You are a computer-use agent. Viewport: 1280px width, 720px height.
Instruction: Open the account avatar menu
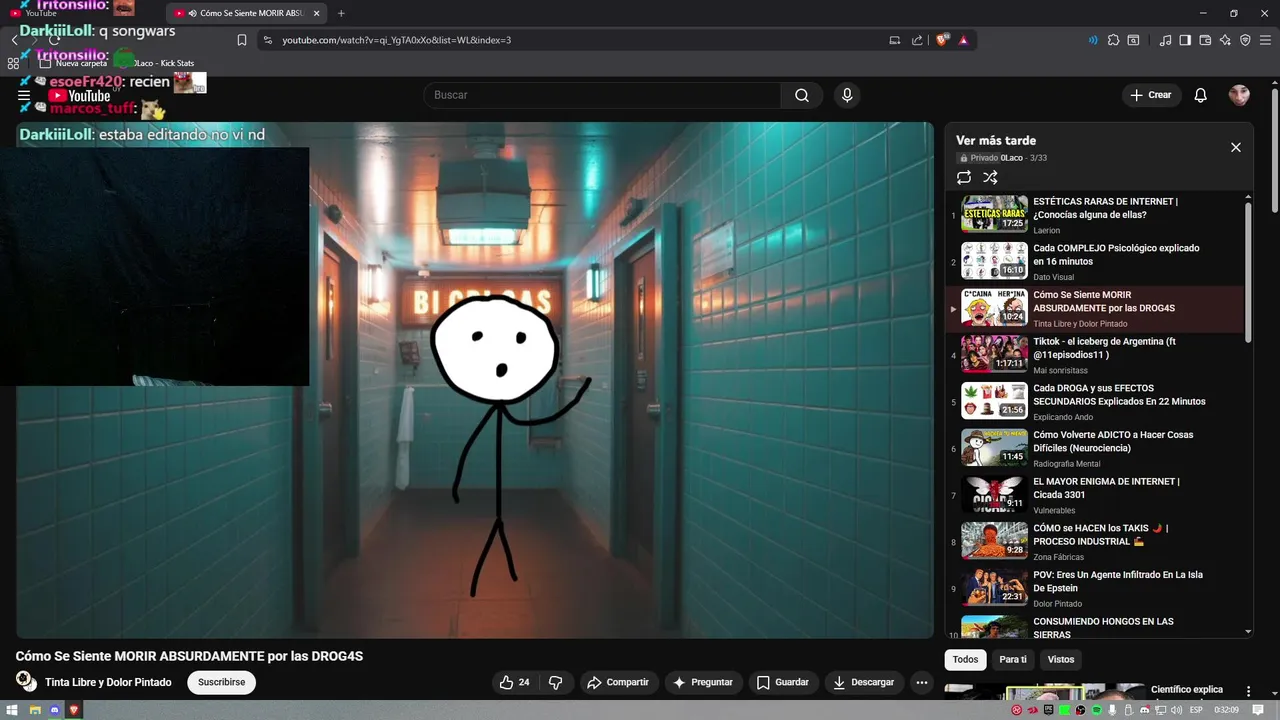click(x=1239, y=95)
